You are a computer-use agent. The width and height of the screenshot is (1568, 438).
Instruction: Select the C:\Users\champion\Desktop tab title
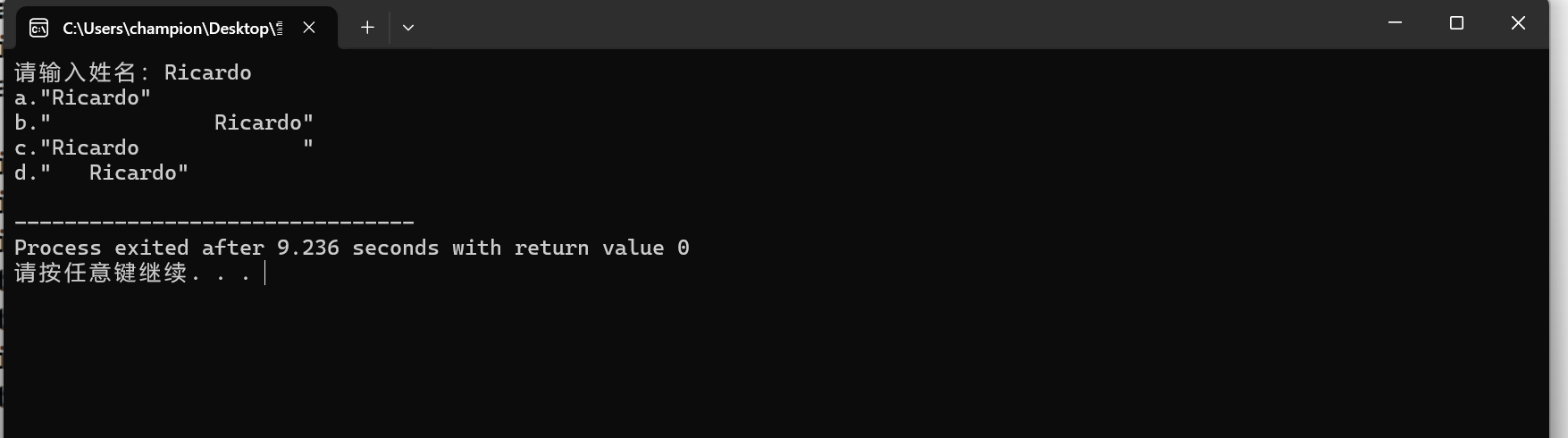(x=172, y=29)
